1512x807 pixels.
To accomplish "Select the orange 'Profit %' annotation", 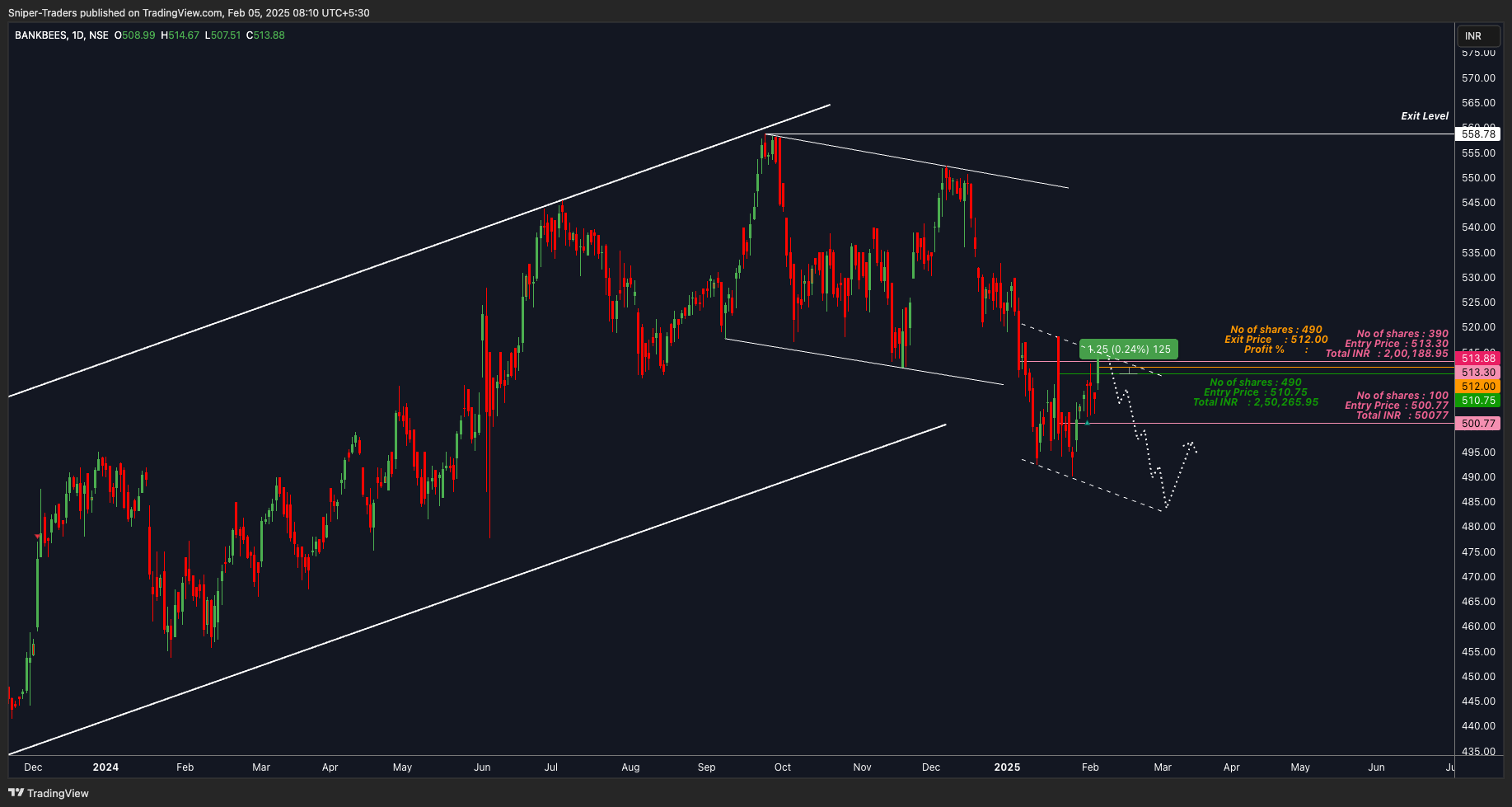I will pyautogui.click(x=1276, y=350).
